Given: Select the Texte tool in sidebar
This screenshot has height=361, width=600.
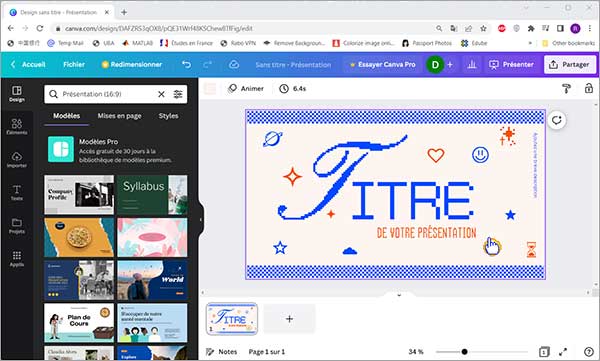Looking at the screenshot, I should click(x=17, y=193).
